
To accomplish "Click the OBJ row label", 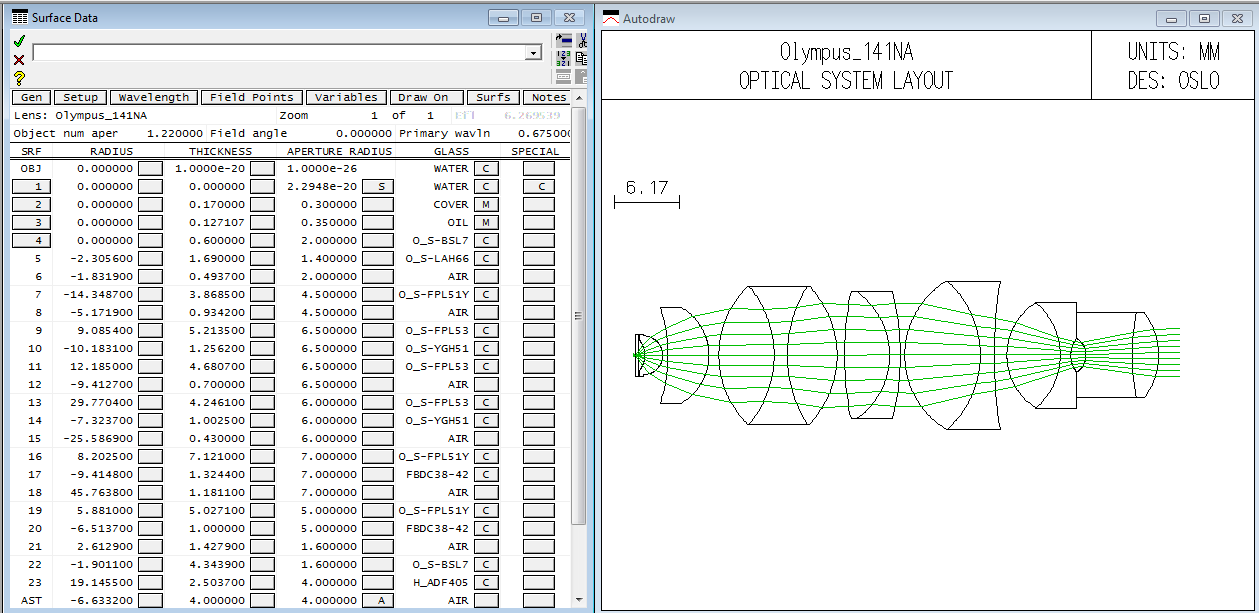I will 31,168.
